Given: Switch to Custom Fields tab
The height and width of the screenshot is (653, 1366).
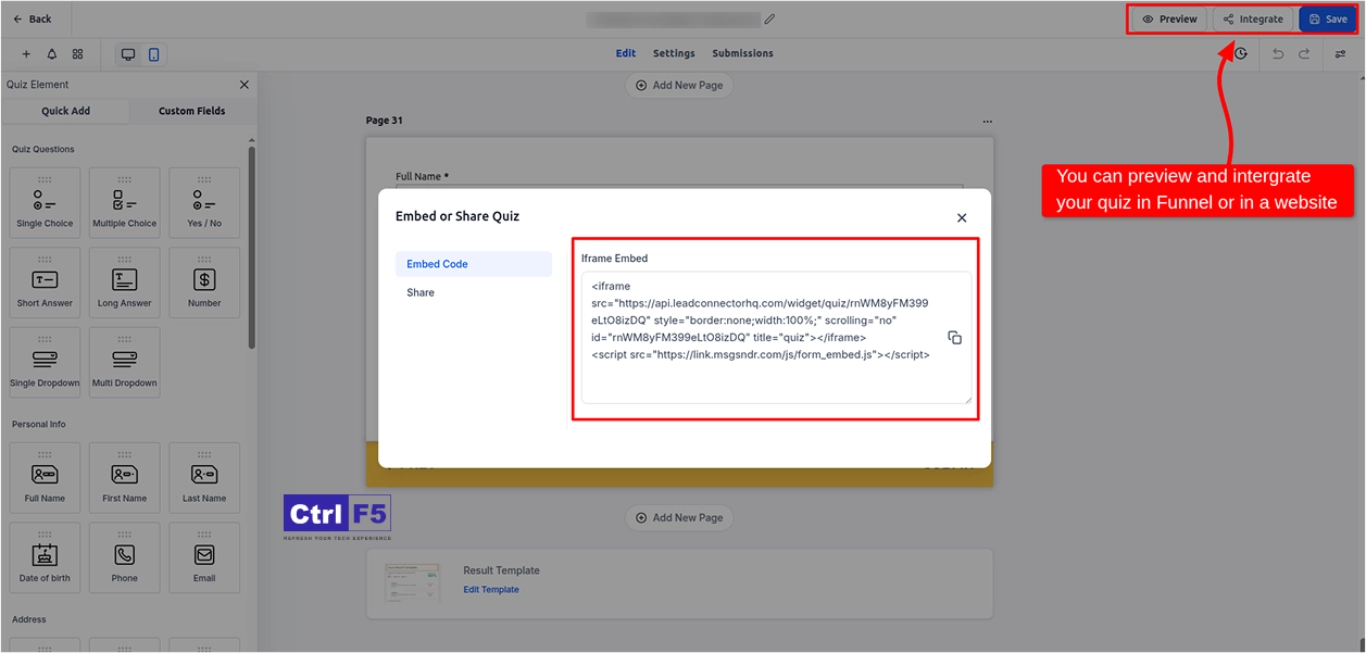Looking at the screenshot, I should [x=192, y=111].
